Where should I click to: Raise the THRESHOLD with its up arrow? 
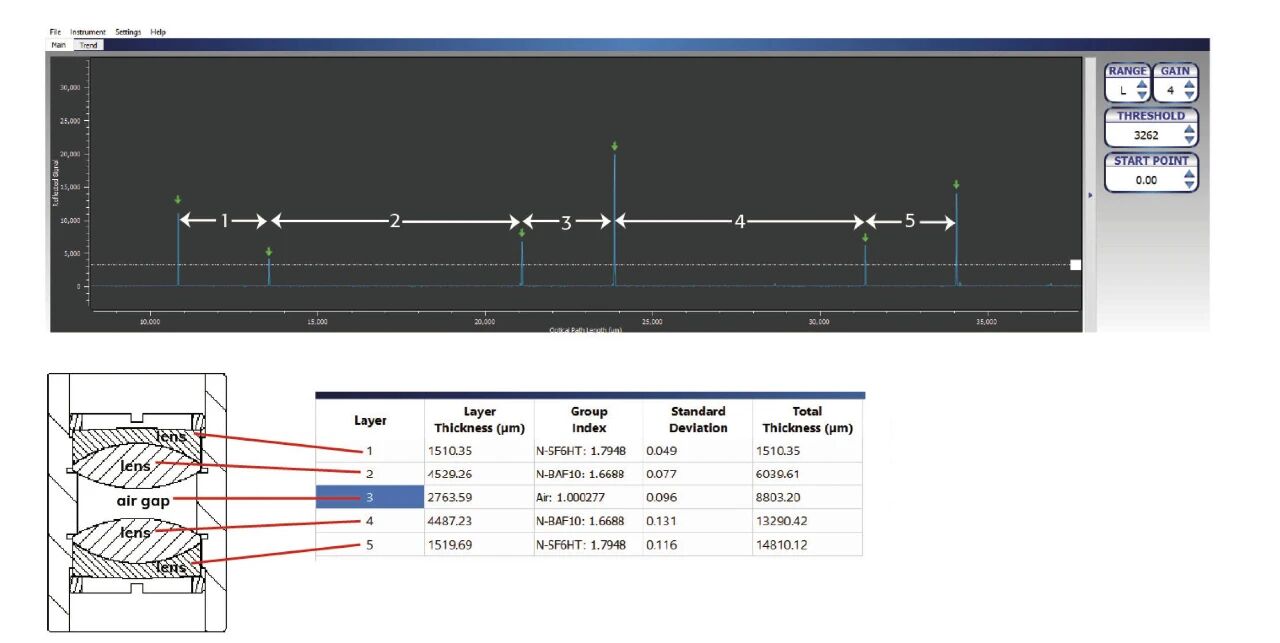(x=1188, y=129)
